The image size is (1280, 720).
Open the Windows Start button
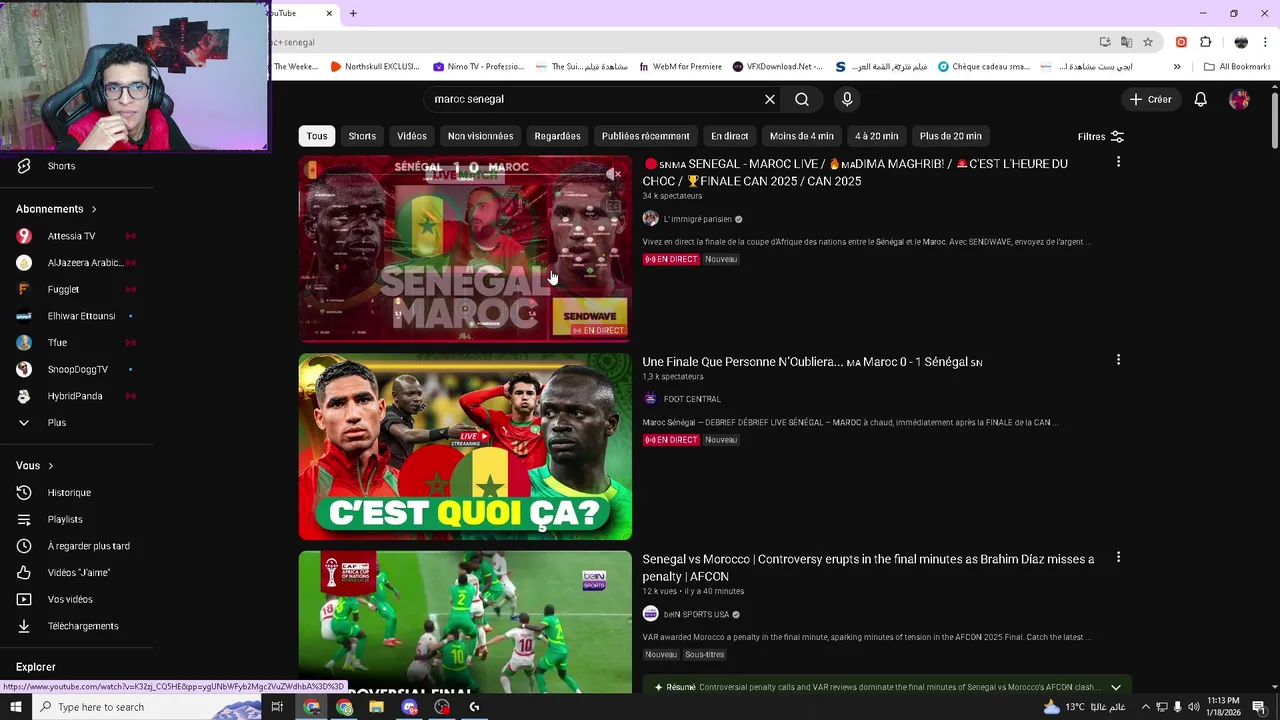click(x=15, y=707)
